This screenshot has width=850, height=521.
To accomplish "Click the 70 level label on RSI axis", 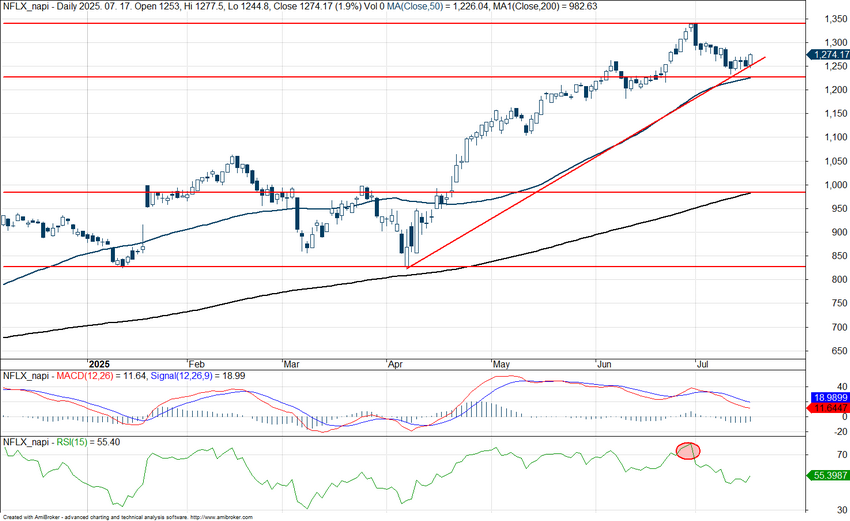I will click(842, 454).
